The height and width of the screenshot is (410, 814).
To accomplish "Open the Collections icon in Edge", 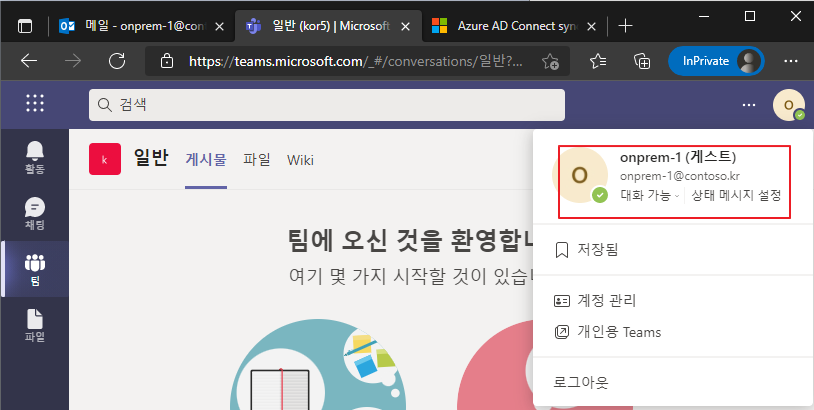I will 642,61.
